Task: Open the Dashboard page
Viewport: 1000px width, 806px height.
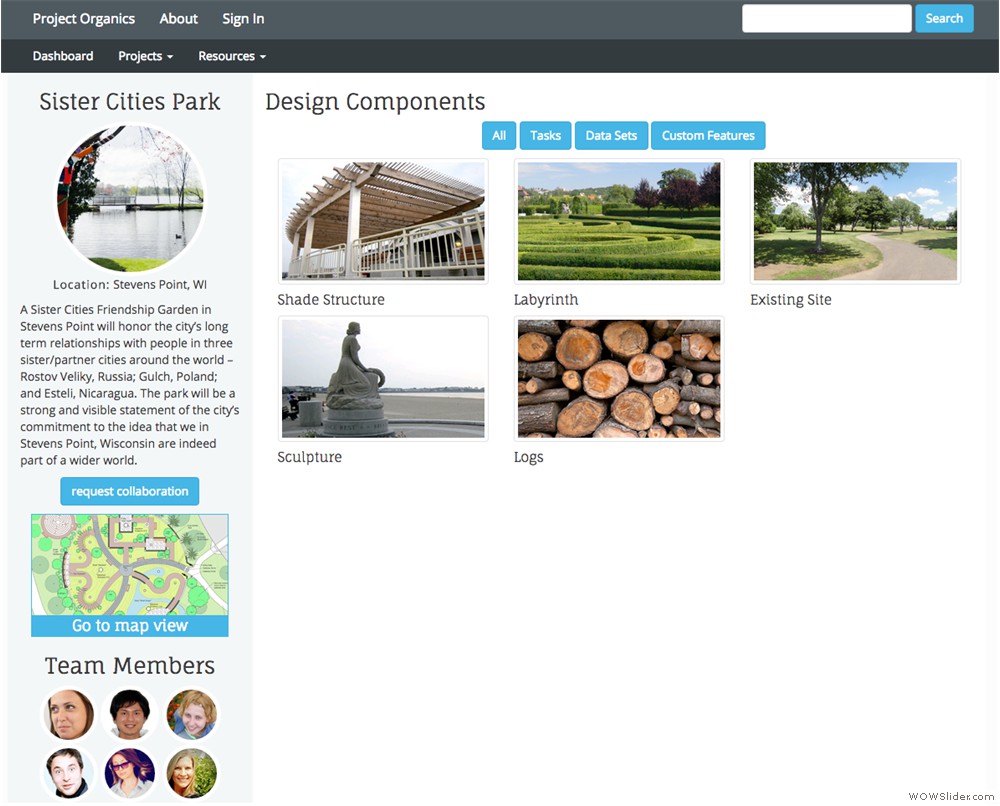Action: click(x=63, y=56)
